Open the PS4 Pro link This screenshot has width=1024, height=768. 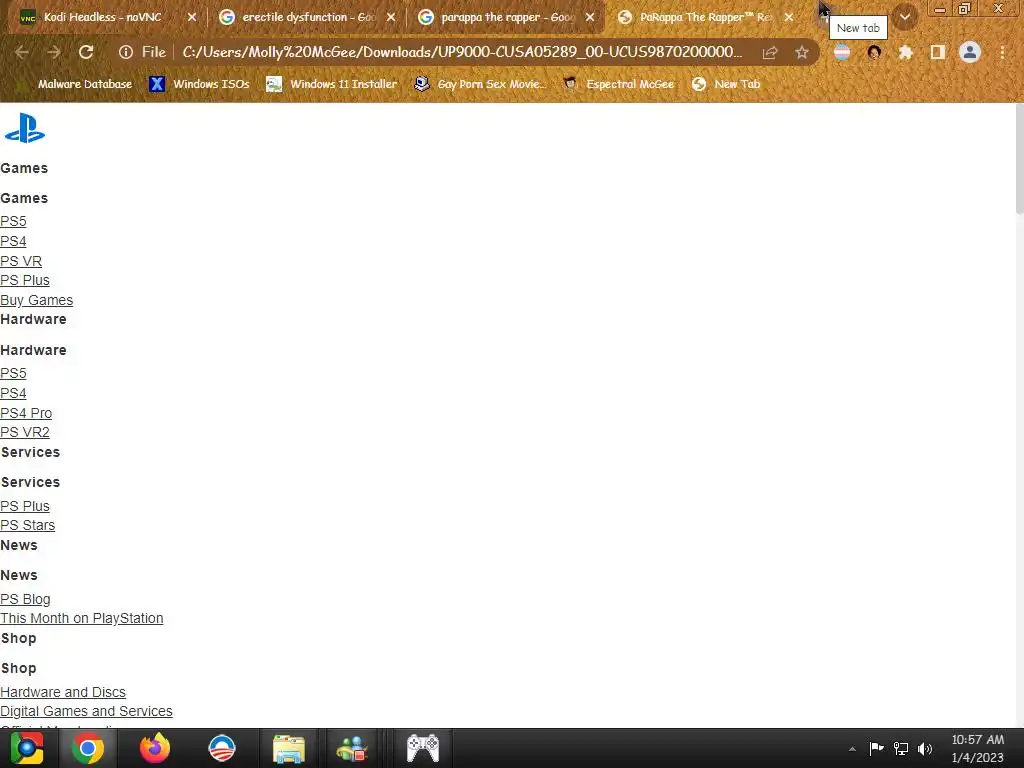coord(26,413)
